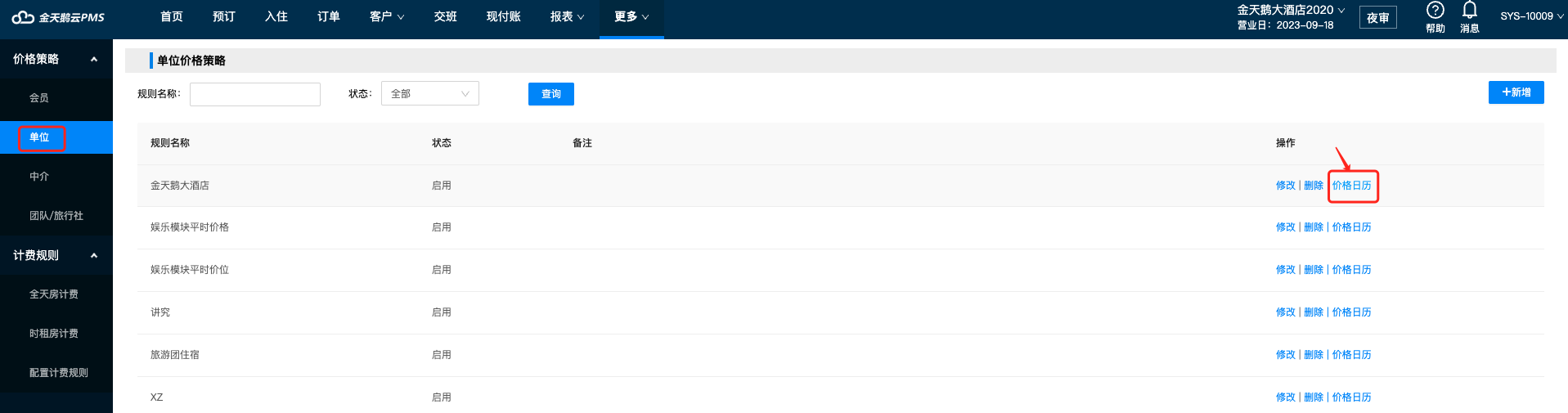This screenshot has height=413, width=1568.
Task: Collapse the 计费规则 sidebar section
Action: point(94,255)
